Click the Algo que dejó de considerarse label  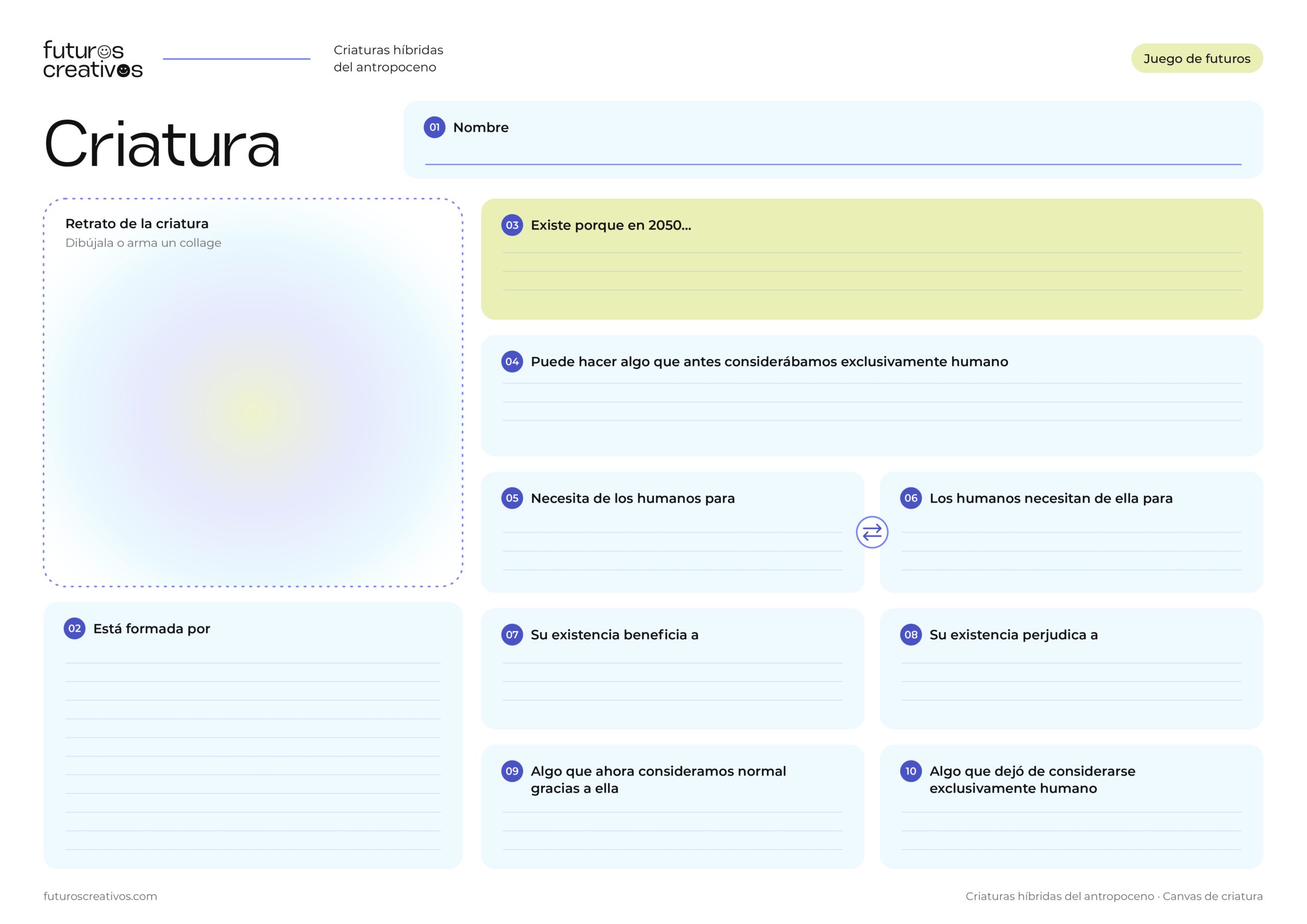(1032, 780)
